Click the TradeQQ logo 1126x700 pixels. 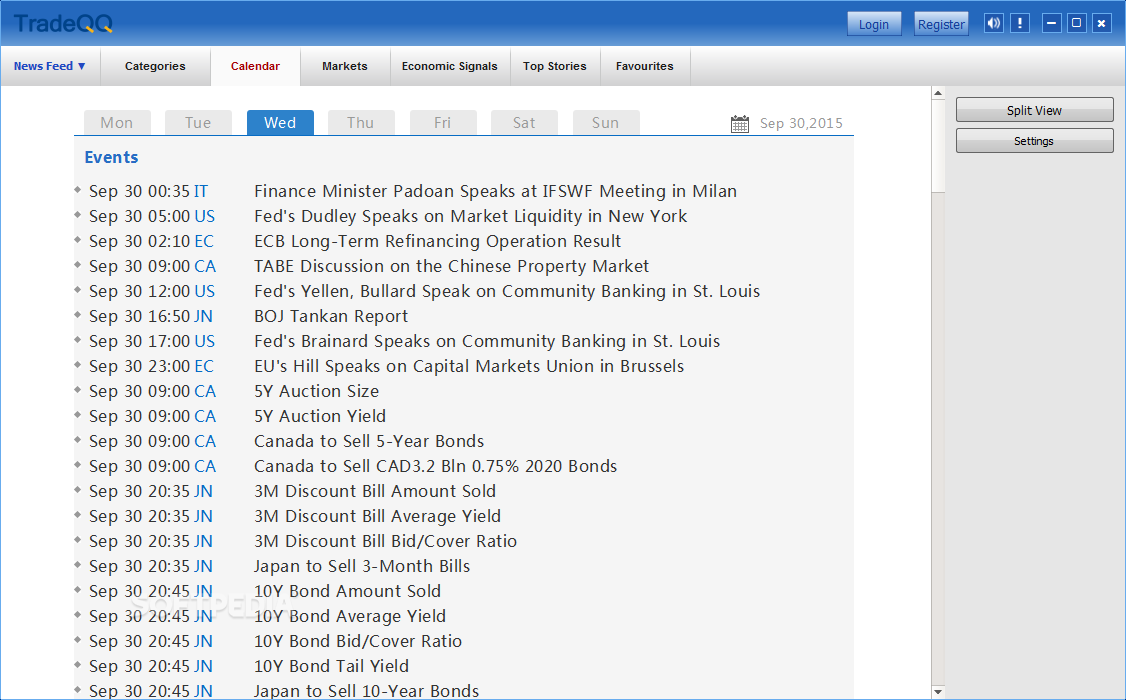pos(63,24)
